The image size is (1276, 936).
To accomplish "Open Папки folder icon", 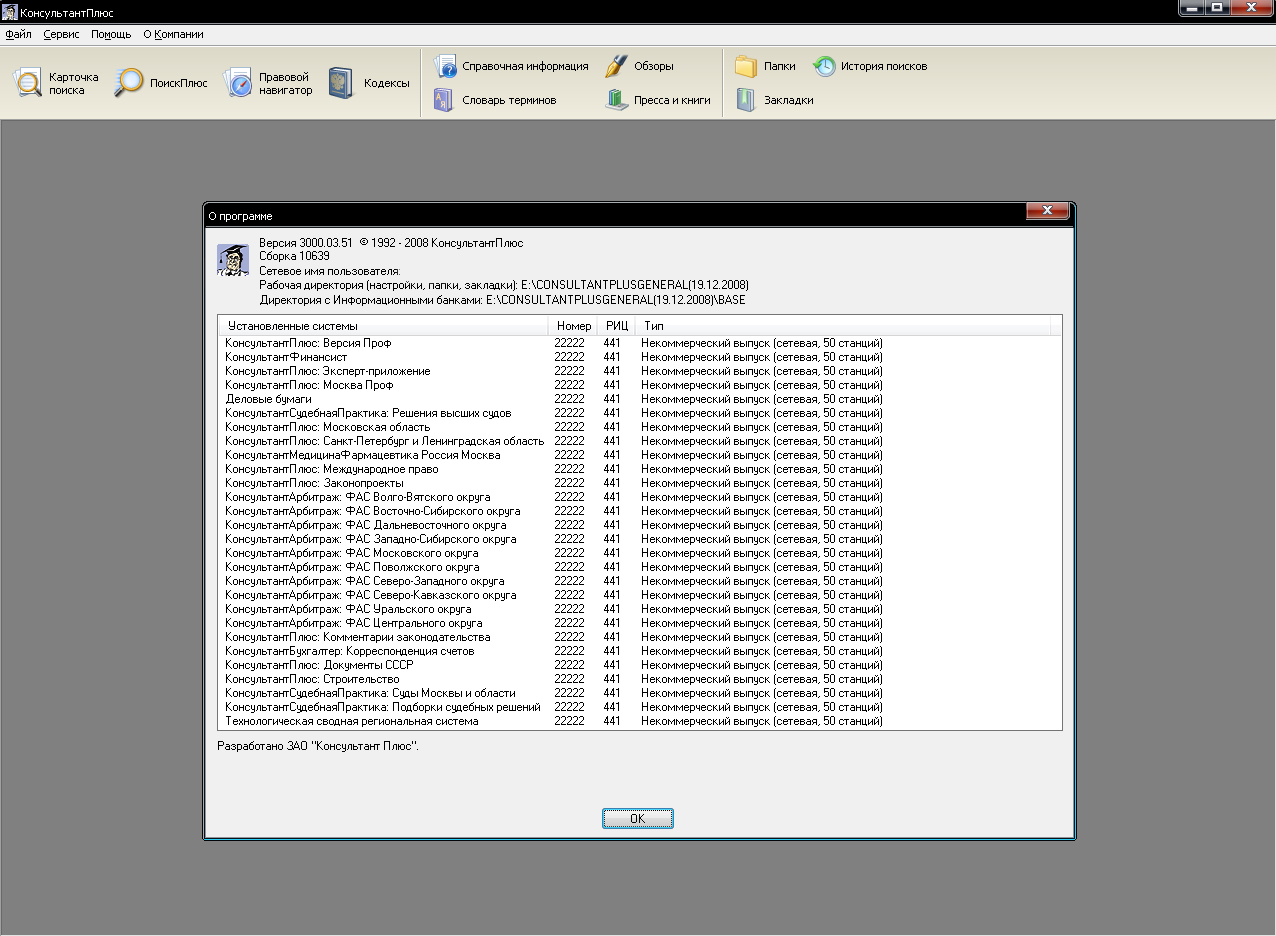I will tap(746, 66).
